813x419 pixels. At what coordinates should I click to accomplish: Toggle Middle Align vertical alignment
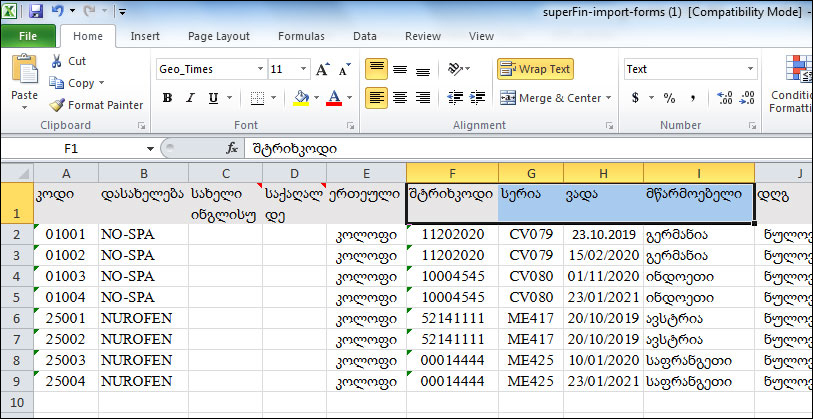coord(400,69)
